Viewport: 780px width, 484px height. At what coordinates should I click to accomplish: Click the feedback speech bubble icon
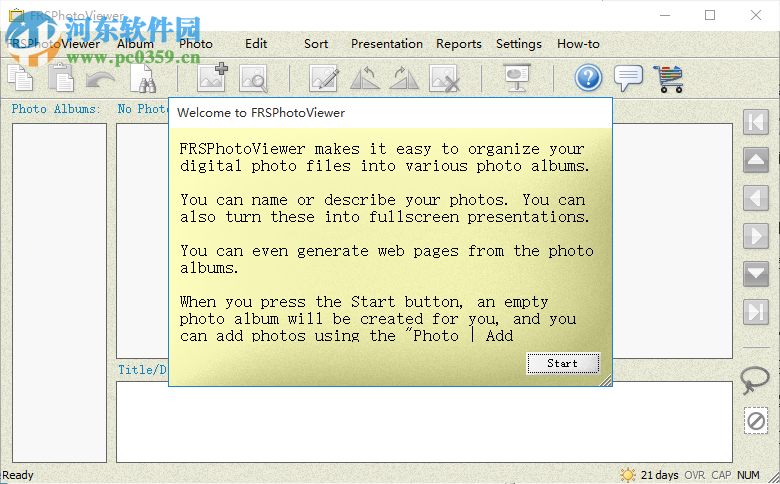click(x=628, y=78)
